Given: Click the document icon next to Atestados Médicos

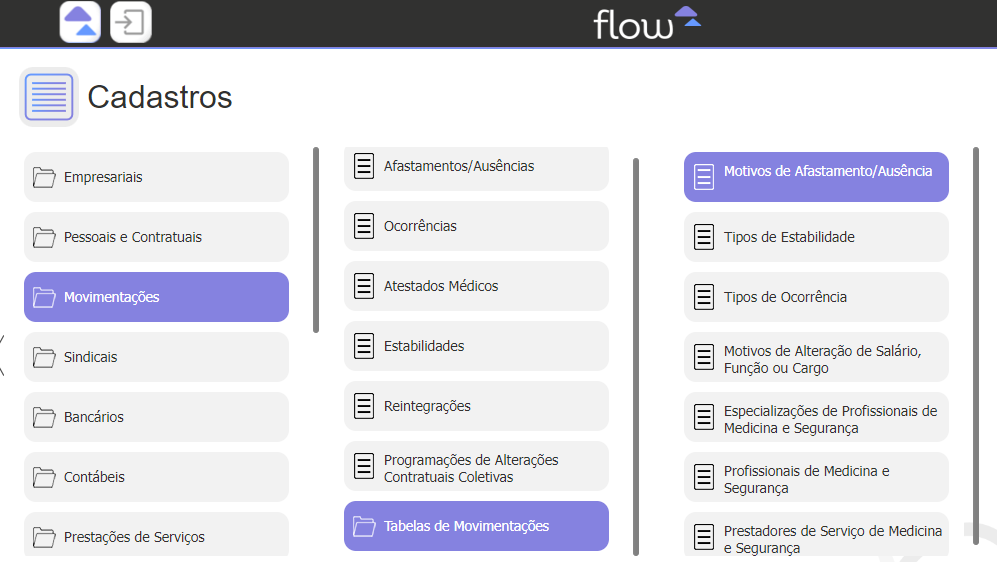Looking at the screenshot, I should click(x=364, y=286).
